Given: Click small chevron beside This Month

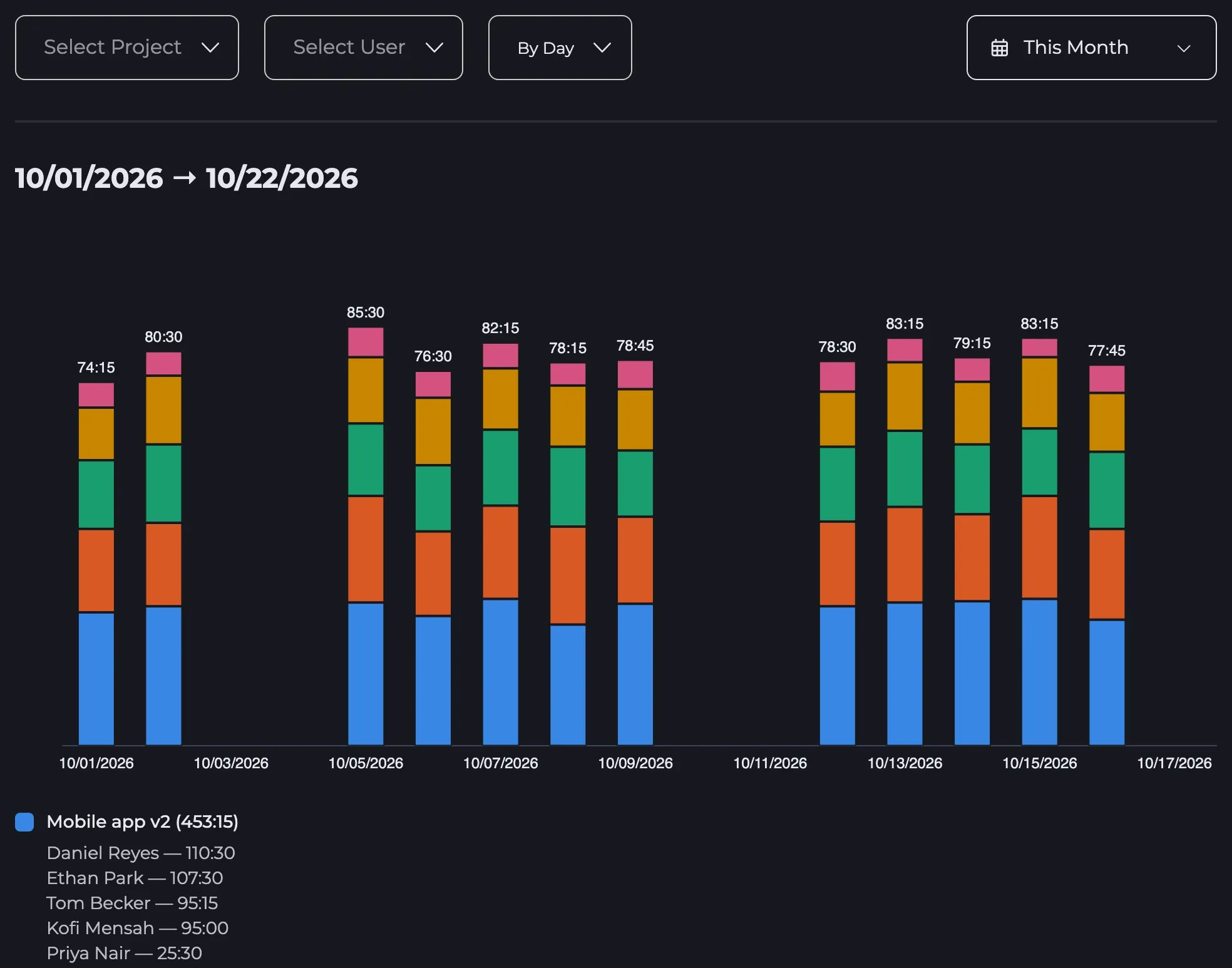Looking at the screenshot, I should (x=1183, y=48).
